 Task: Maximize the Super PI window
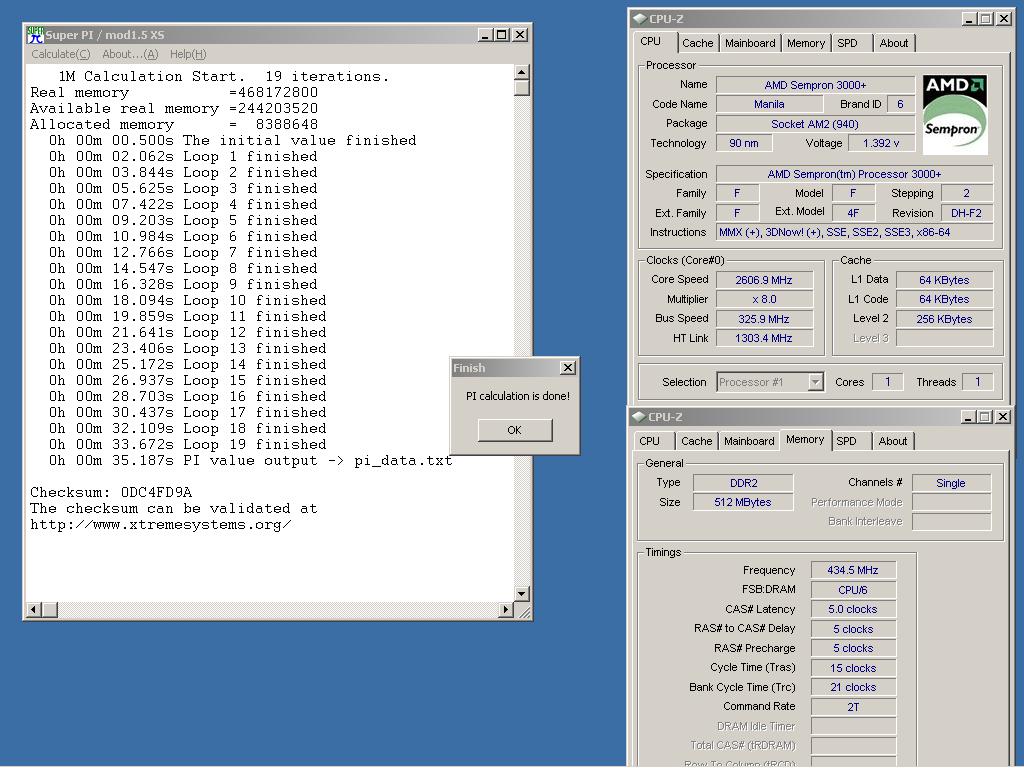[502, 35]
